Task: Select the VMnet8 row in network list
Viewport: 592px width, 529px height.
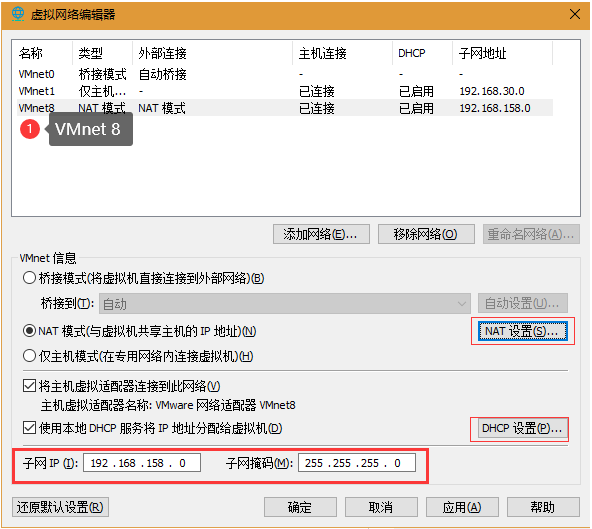Action: tap(285, 108)
